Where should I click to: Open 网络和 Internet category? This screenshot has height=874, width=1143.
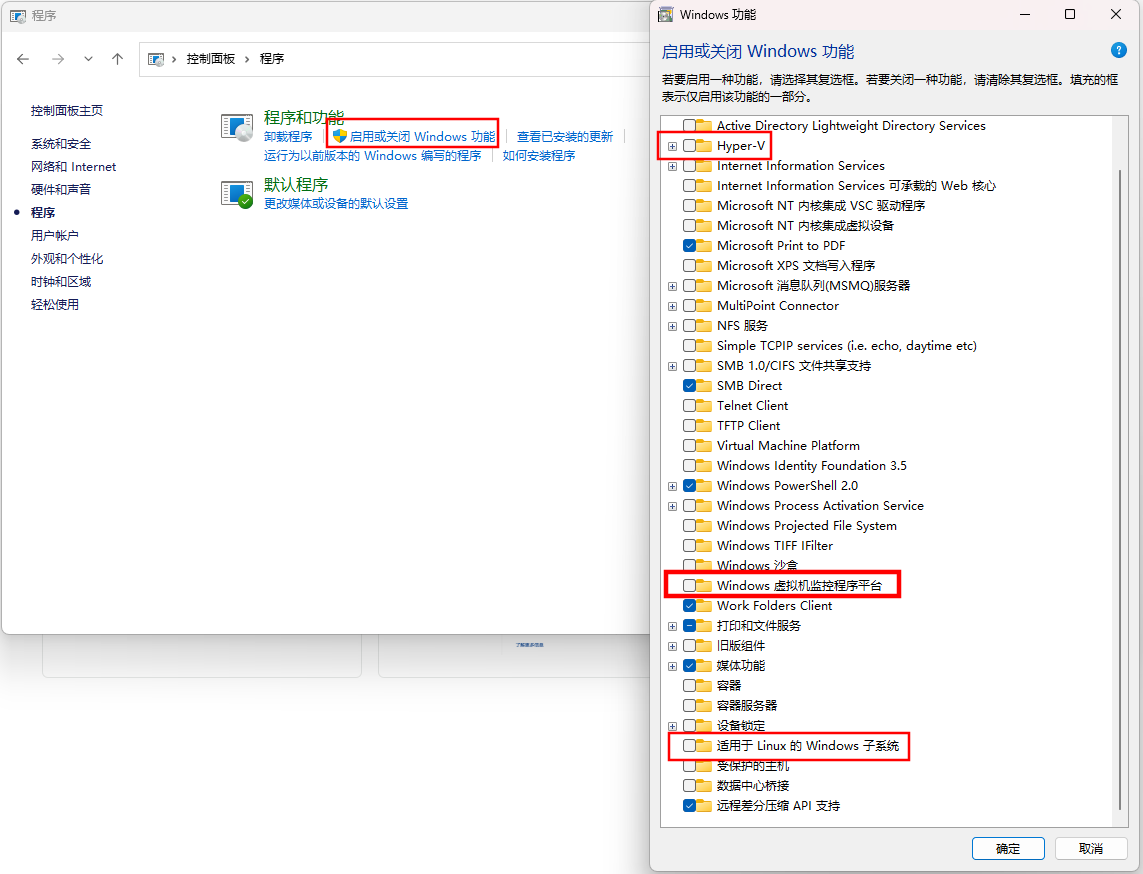[73, 167]
